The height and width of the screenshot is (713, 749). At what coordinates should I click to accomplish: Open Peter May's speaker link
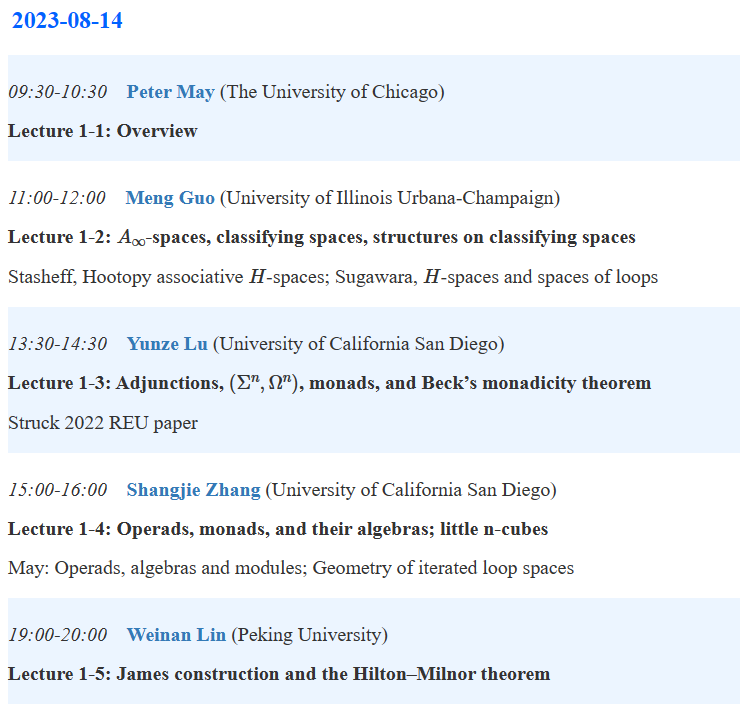coord(170,92)
